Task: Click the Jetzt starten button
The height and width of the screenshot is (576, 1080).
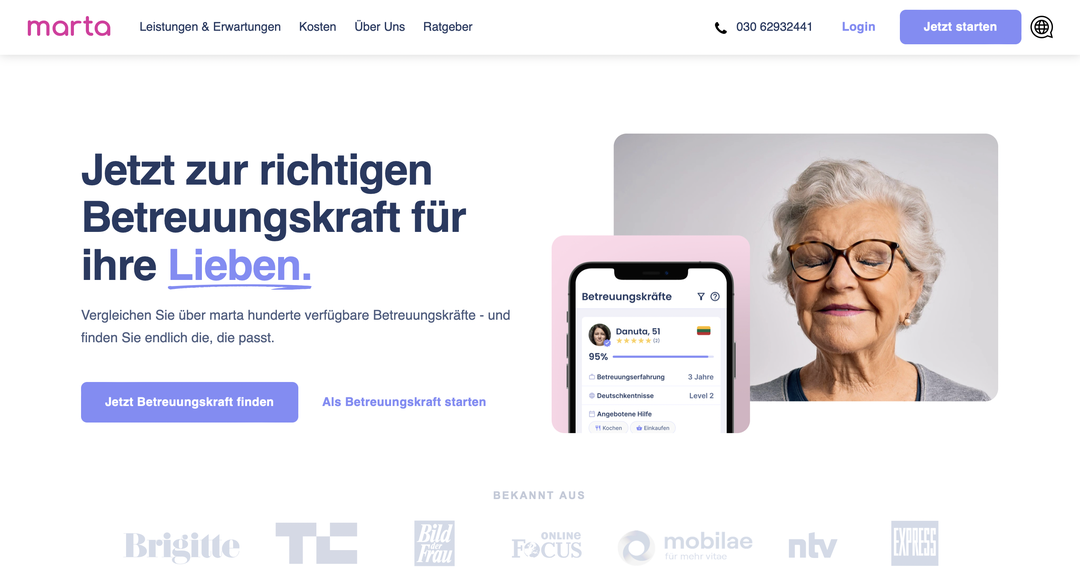Action: point(960,27)
